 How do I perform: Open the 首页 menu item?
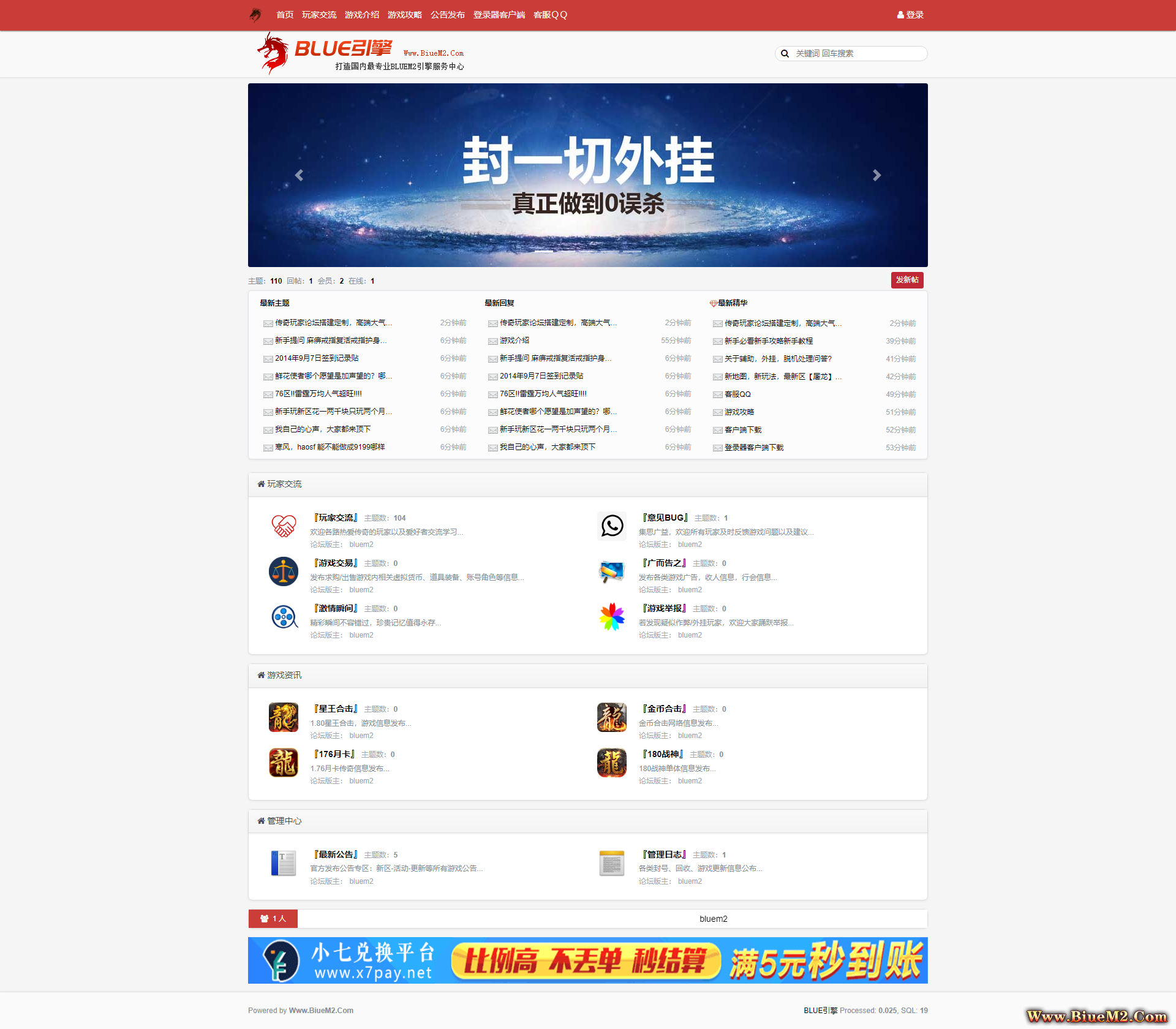[x=285, y=15]
